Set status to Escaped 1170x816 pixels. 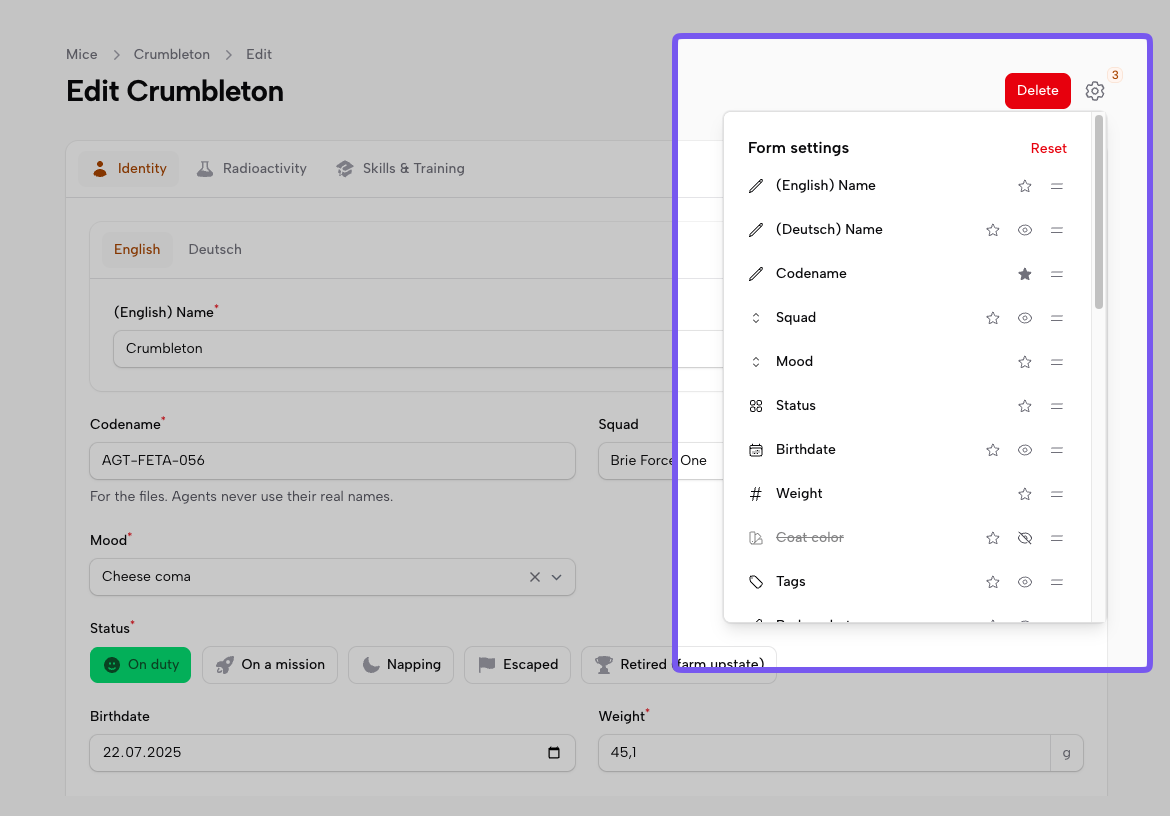(x=517, y=665)
